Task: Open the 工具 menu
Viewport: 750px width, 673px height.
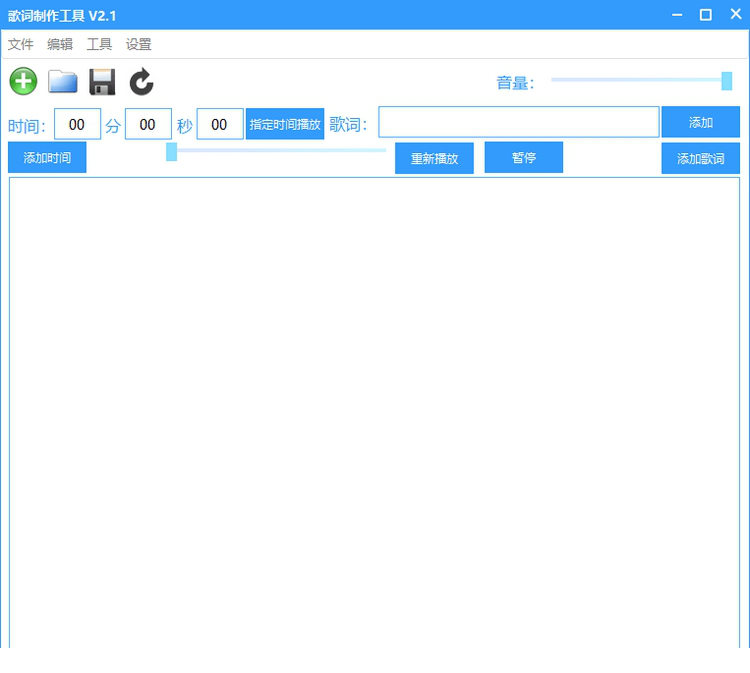Action: [99, 44]
